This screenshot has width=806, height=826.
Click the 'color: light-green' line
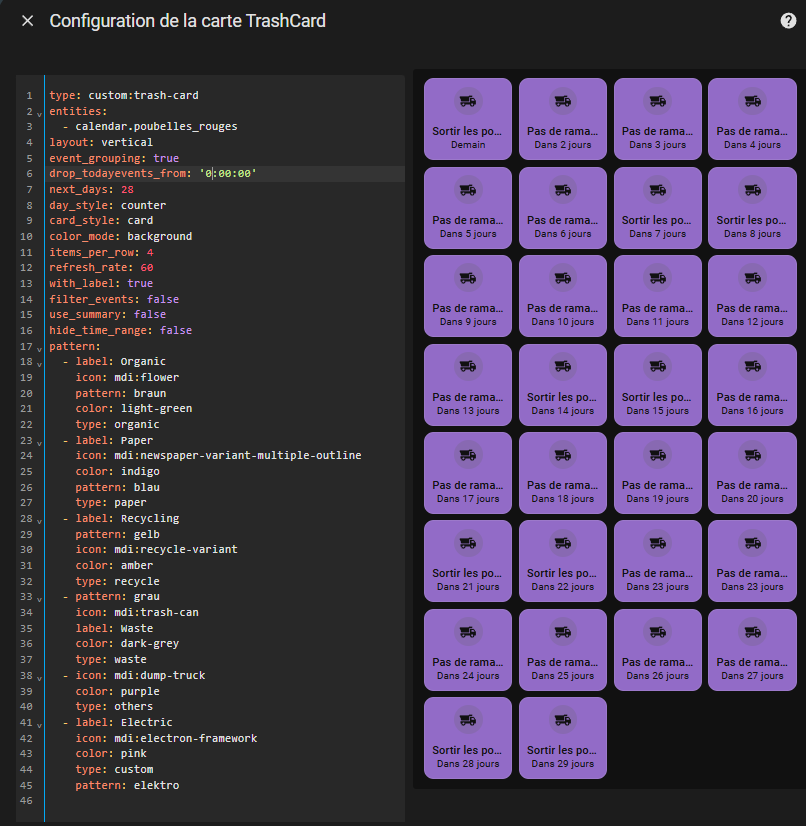coord(134,408)
